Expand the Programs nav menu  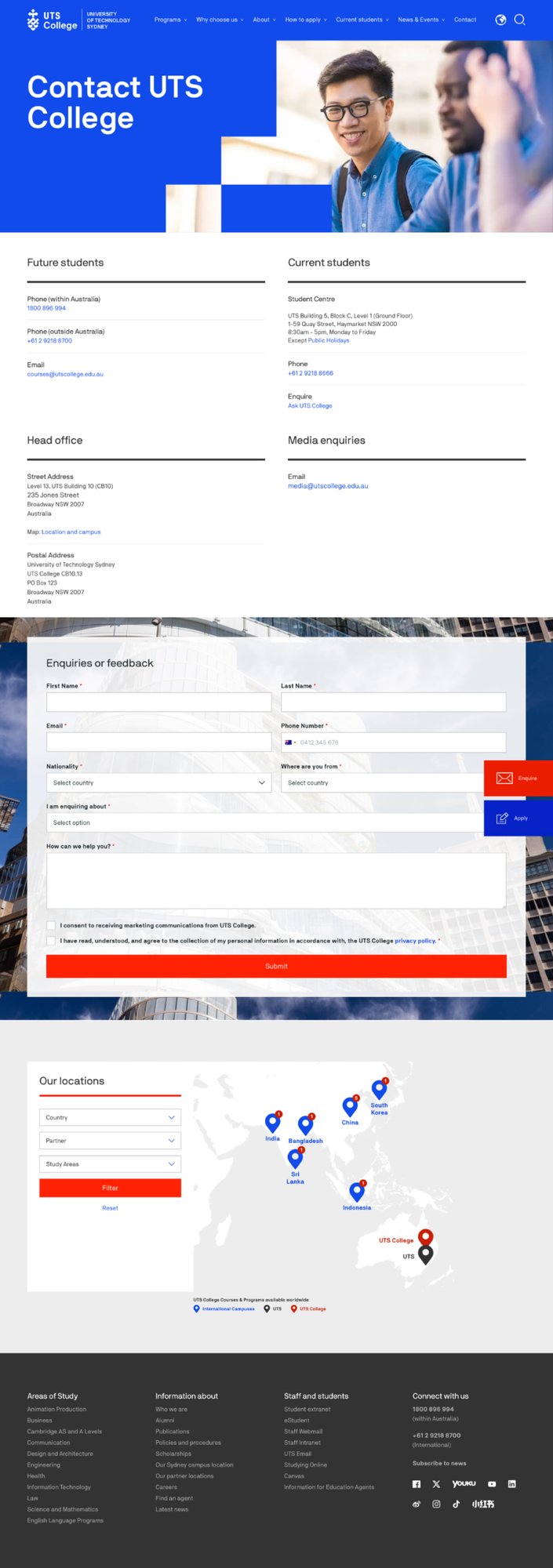(x=170, y=20)
